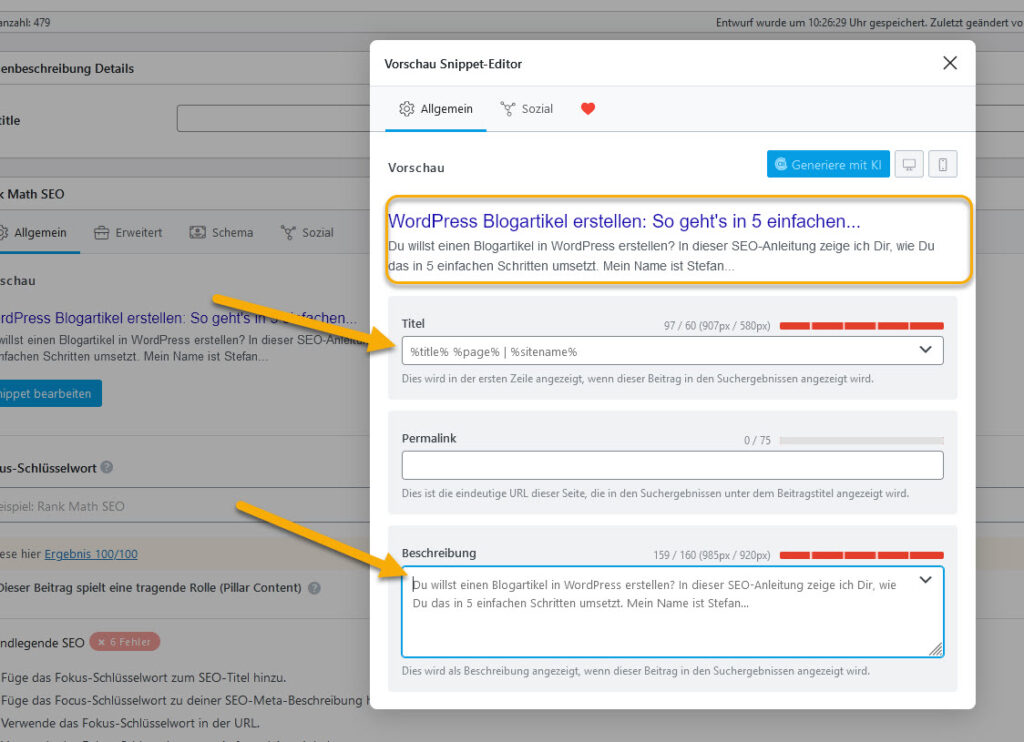The width and height of the screenshot is (1024, 742).
Task: Click the Beschreibung length progress bar
Action: pos(861,555)
